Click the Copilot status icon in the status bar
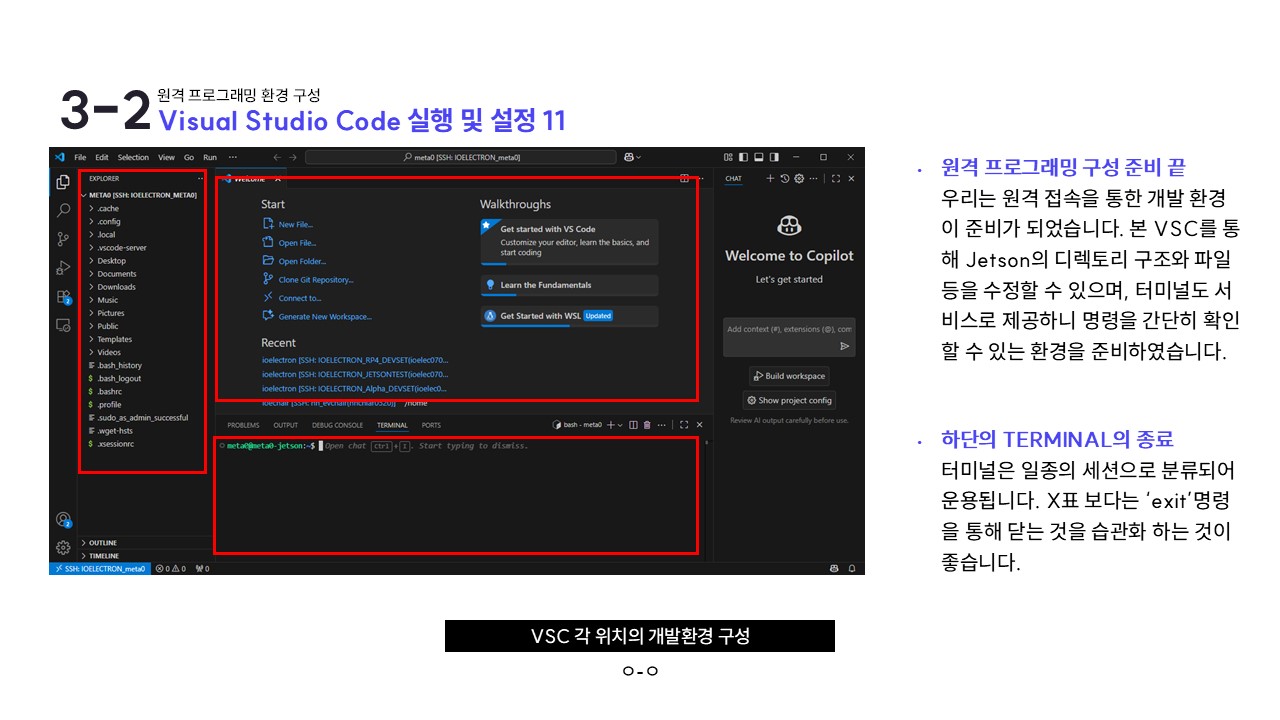Image resolution: width=1280 pixels, height=720 pixels. click(833, 568)
